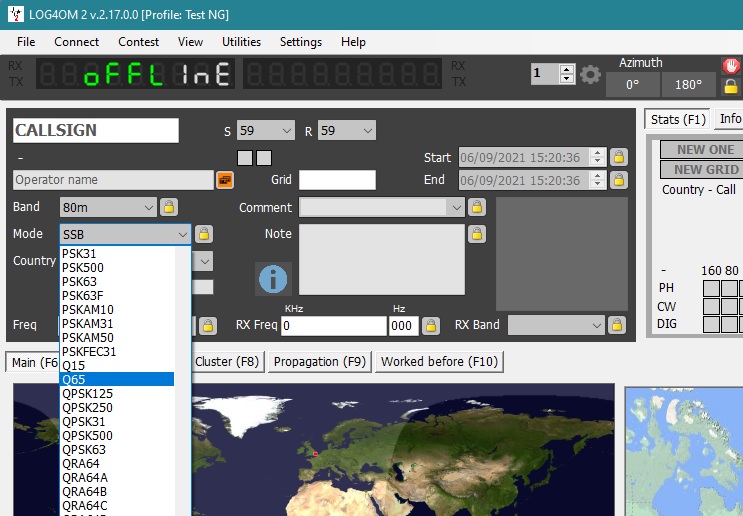Click the RX Freq KHz field

(x=334, y=326)
